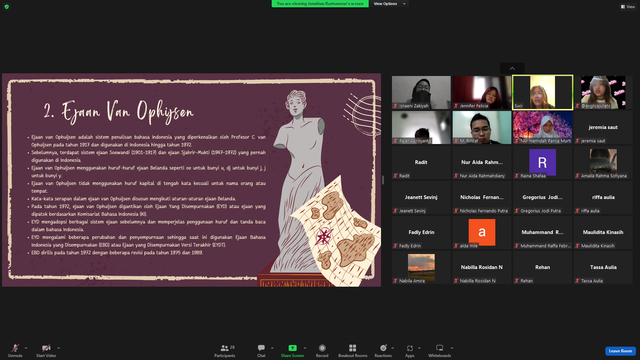Click the jeremia saut participant tile
Screen dimensions: 640x360
(x=603, y=127)
